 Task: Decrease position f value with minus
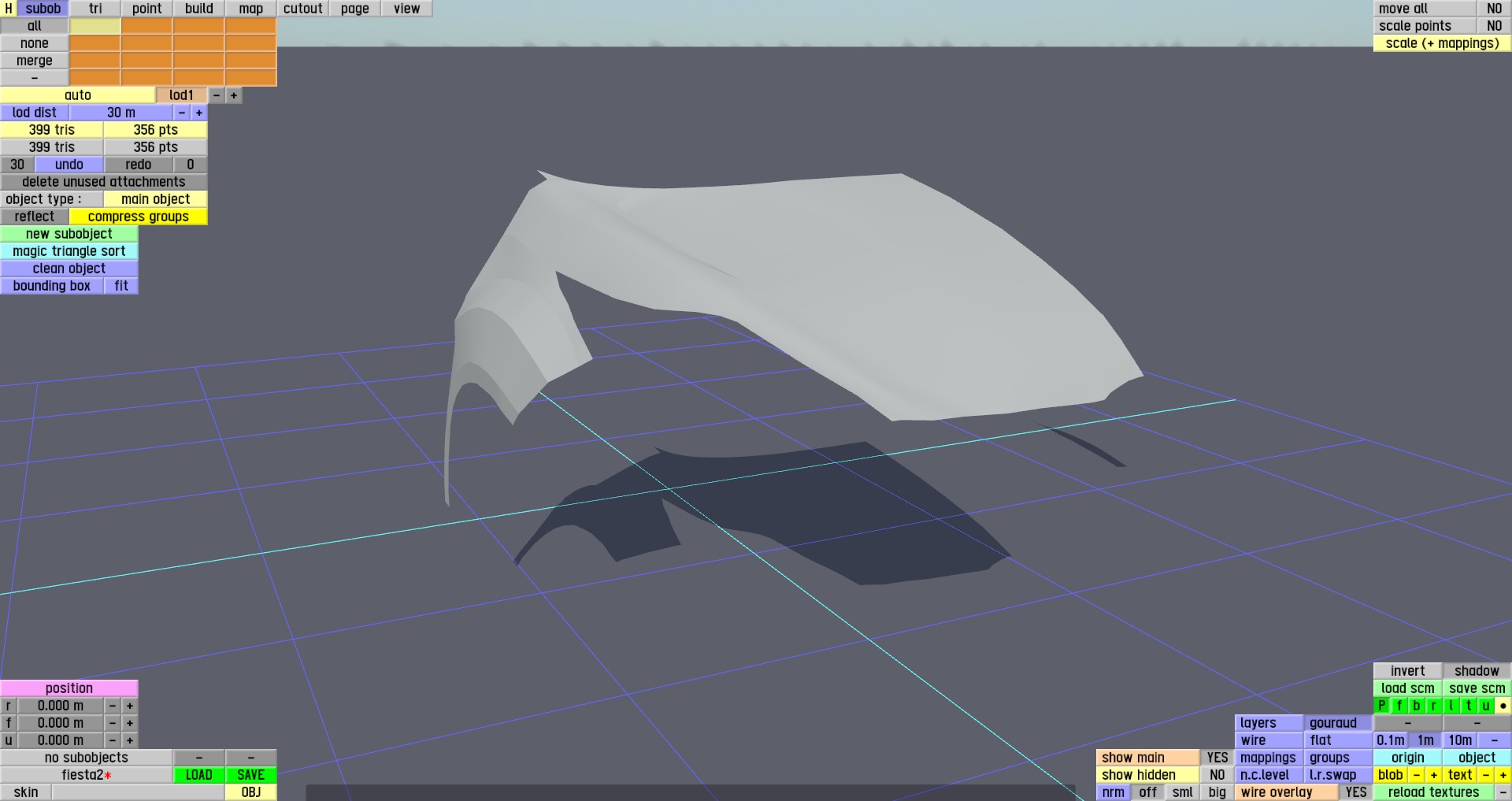[x=113, y=723]
